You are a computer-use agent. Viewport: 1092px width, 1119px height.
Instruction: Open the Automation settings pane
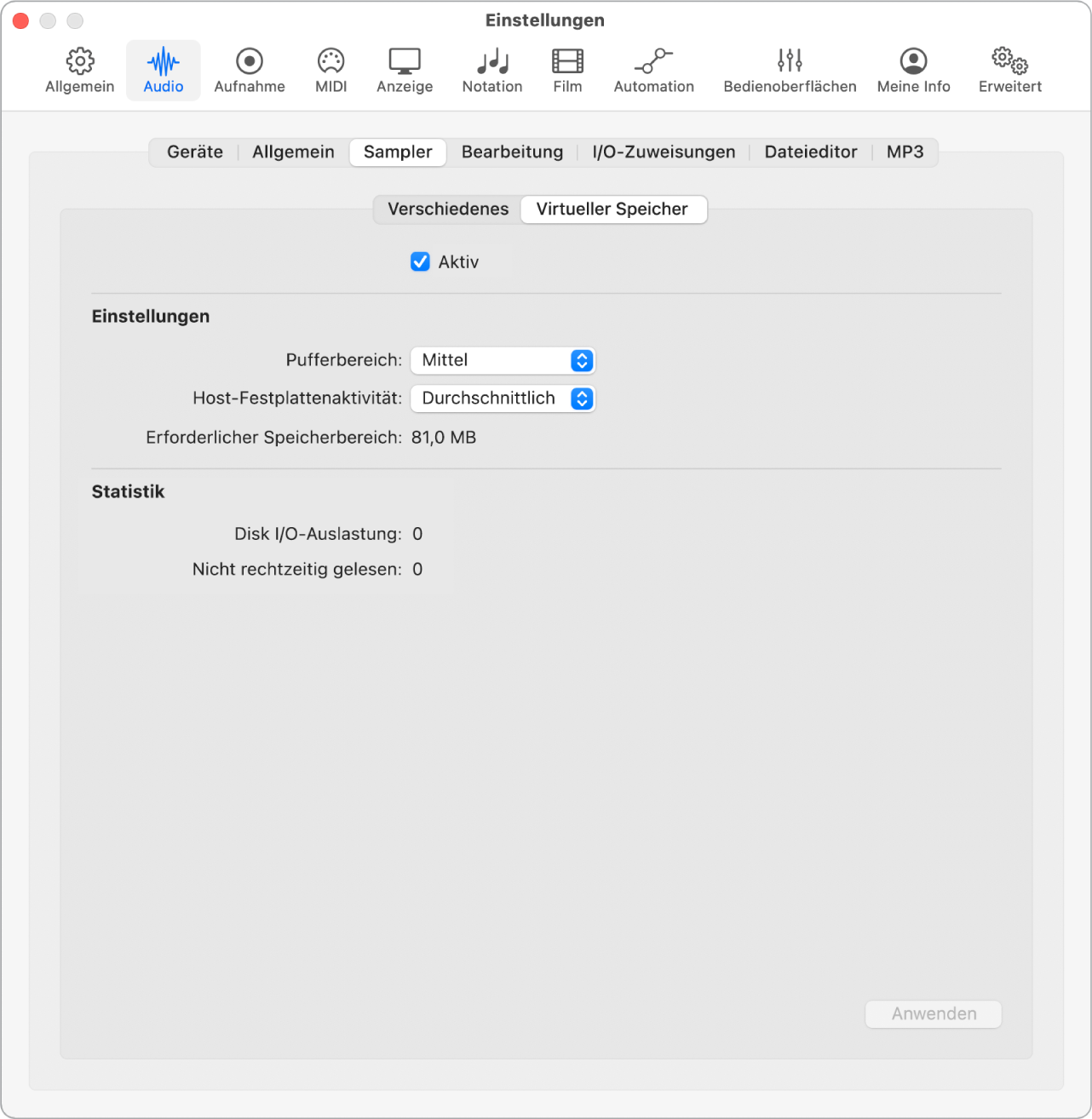(x=654, y=71)
